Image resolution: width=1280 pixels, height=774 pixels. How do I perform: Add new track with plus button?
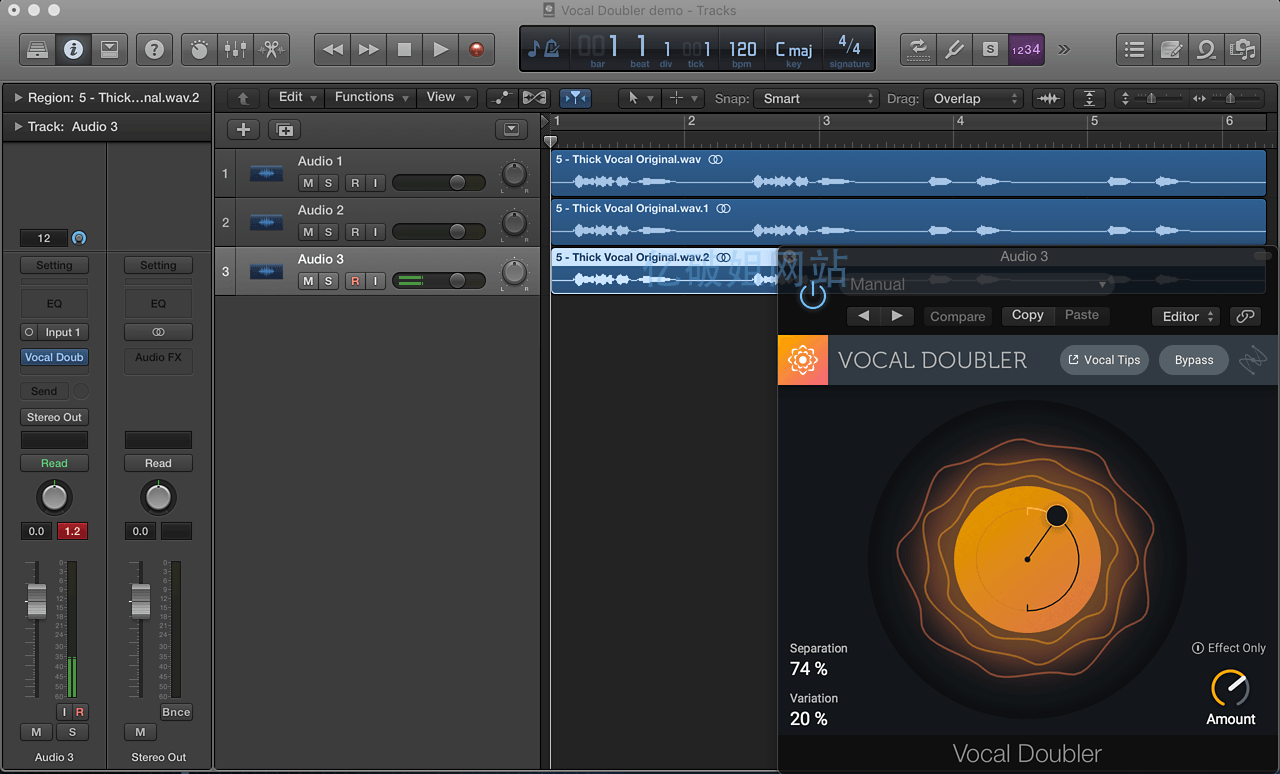click(x=243, y=130)
